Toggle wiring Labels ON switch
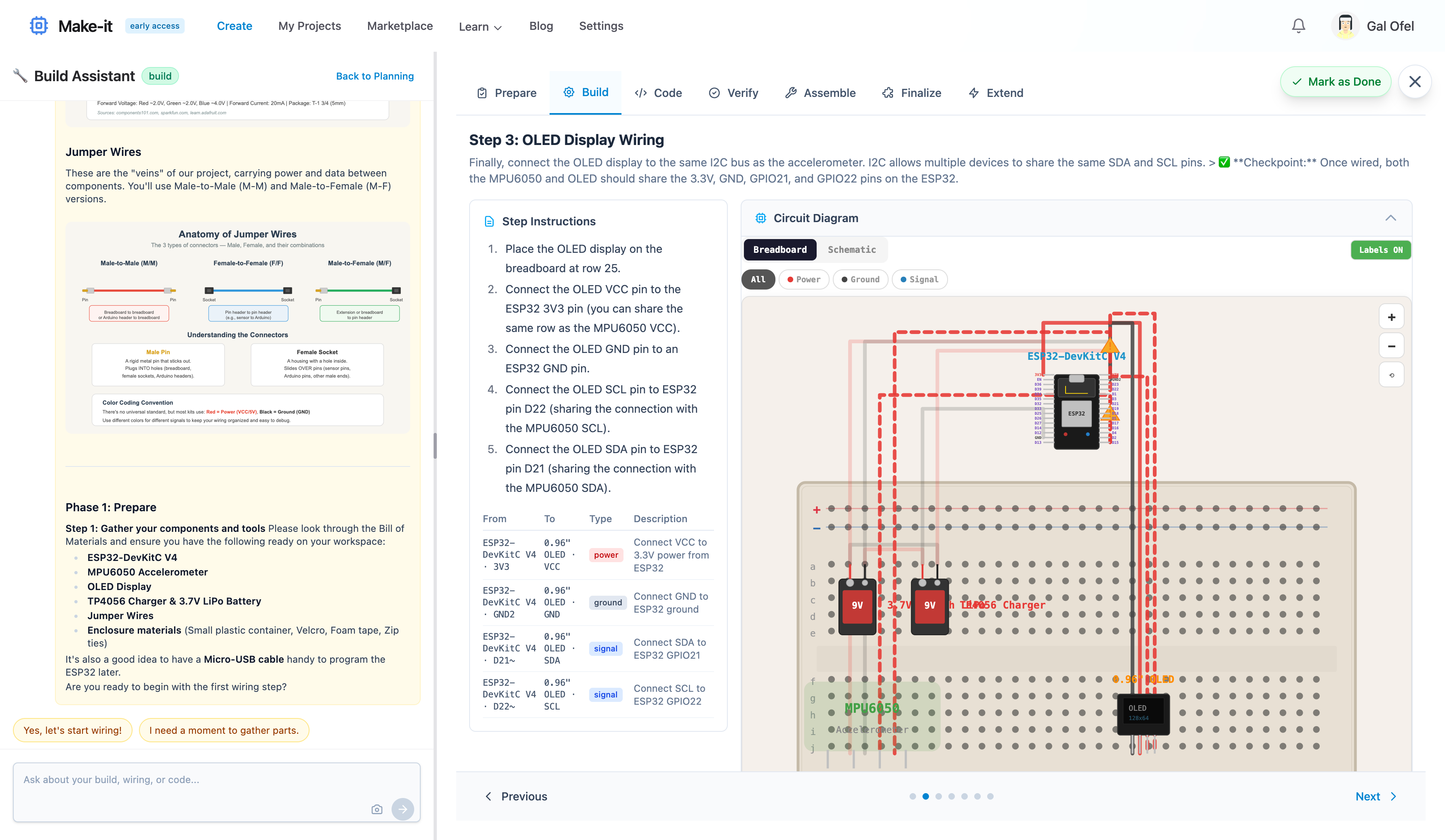The height and width of the screenshot is (840, 1445). [1380, 250]
